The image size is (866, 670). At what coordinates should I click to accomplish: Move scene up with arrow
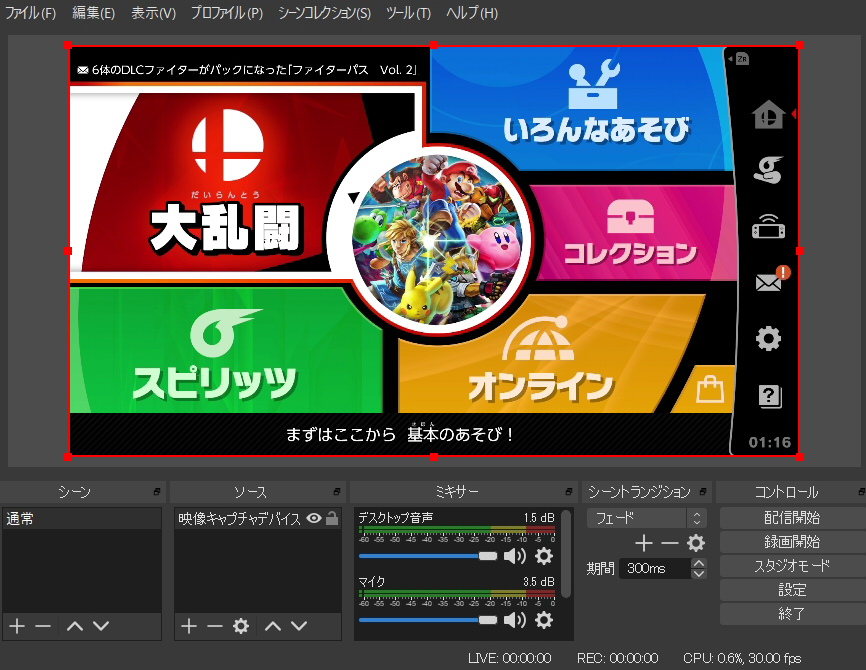[75, 626]
